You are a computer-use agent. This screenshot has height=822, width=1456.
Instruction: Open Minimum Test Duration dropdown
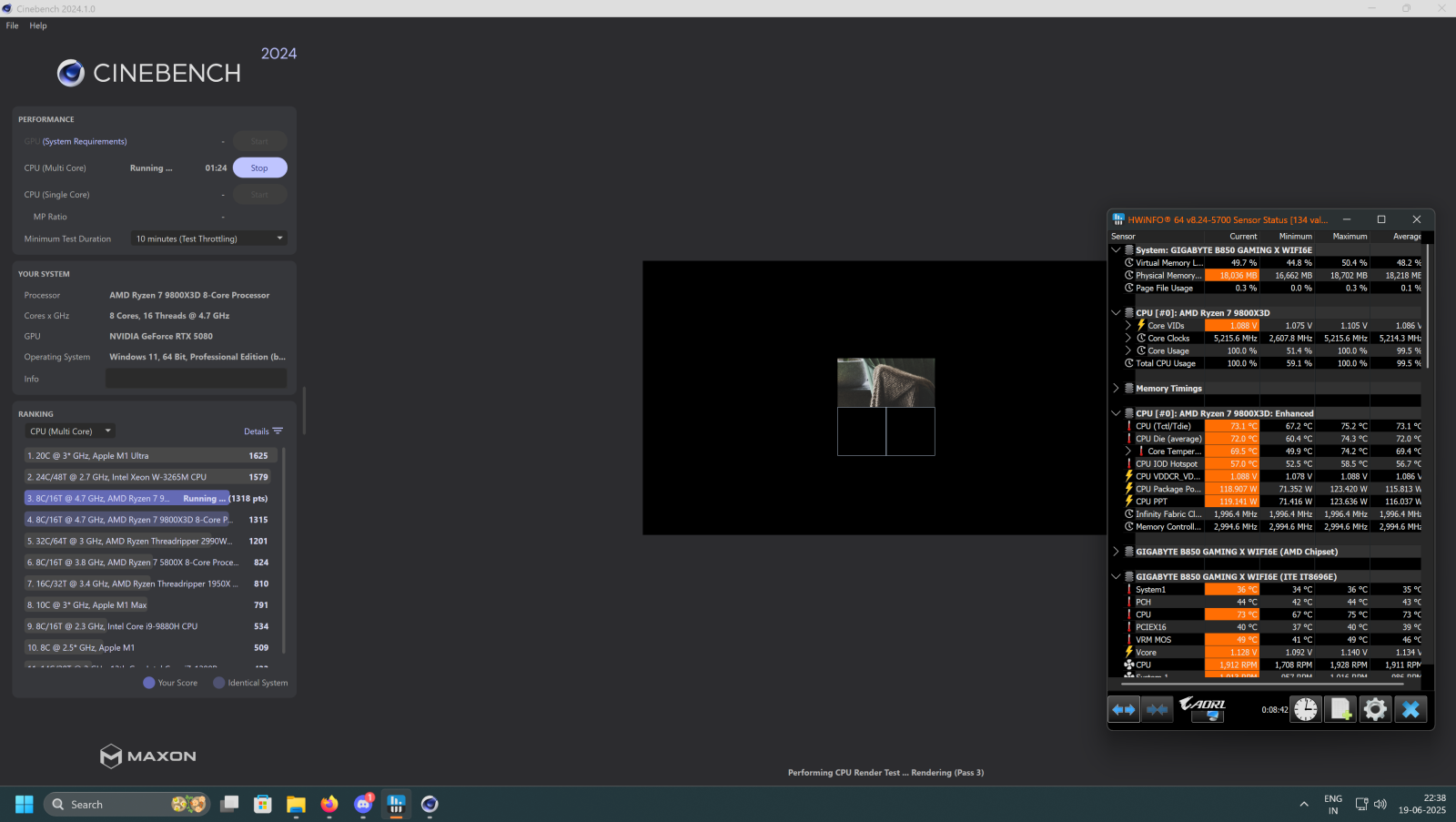tap(209, 238)
